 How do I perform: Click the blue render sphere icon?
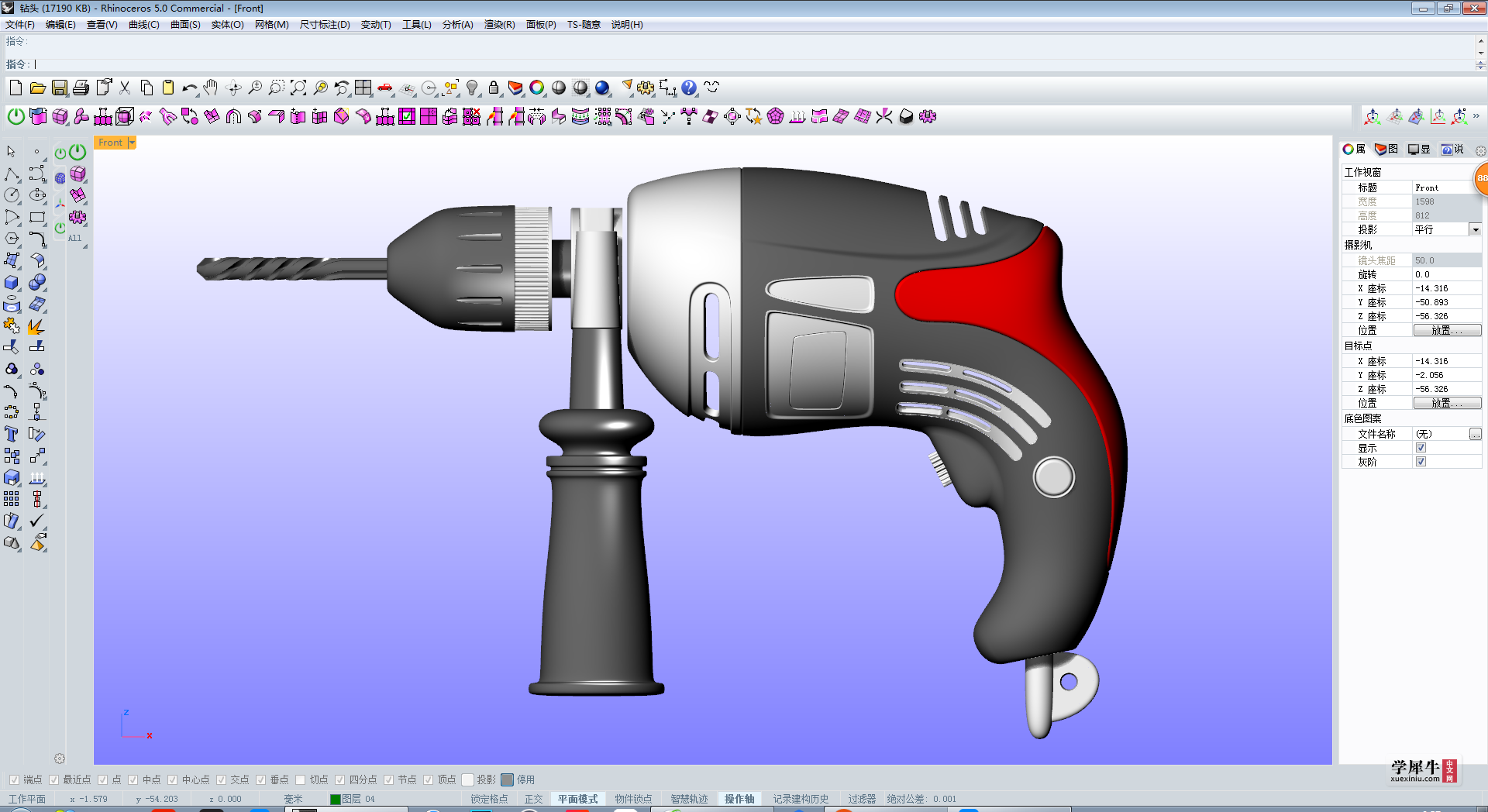point(602,88)
